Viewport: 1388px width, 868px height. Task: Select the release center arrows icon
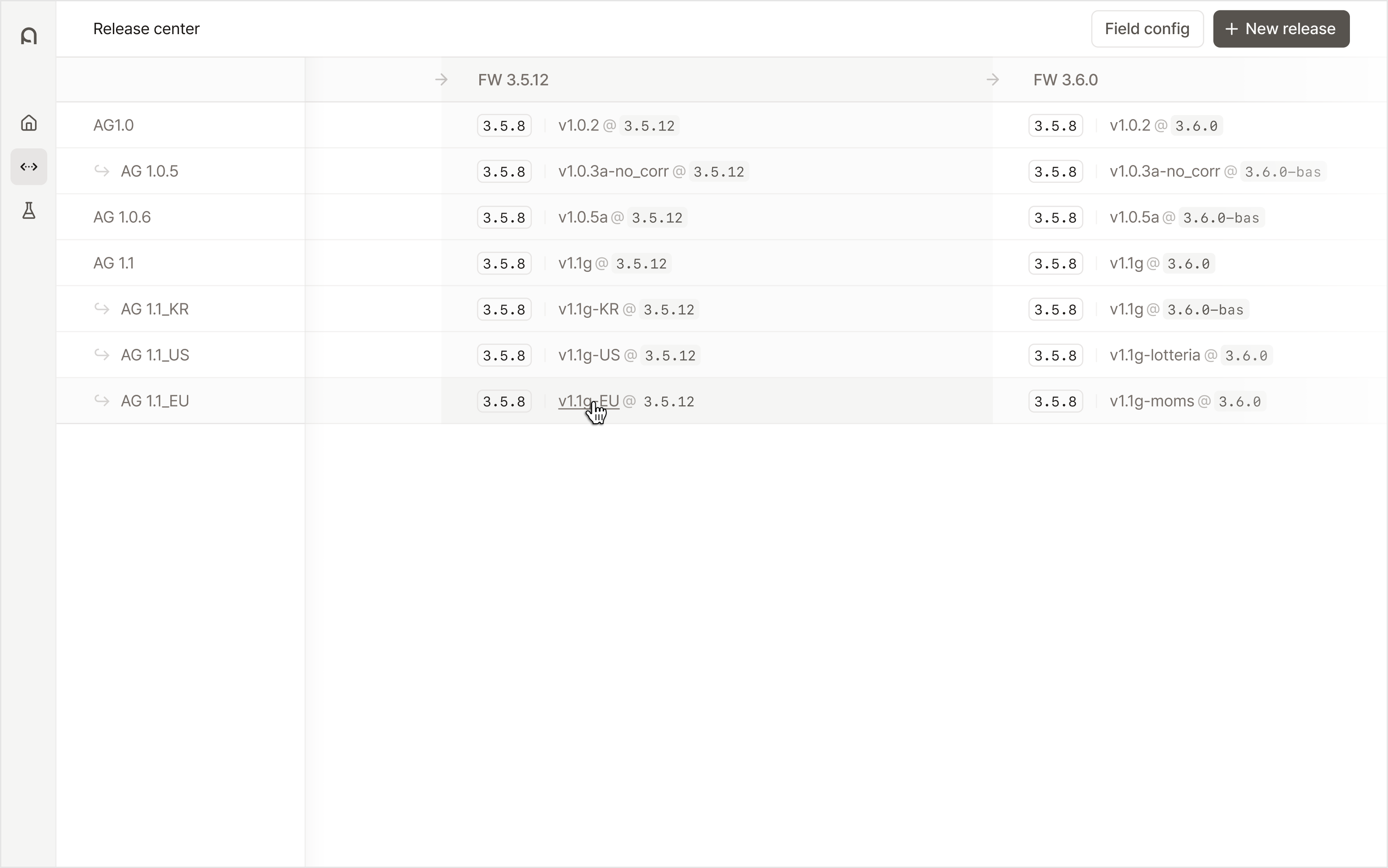(29, 167)
